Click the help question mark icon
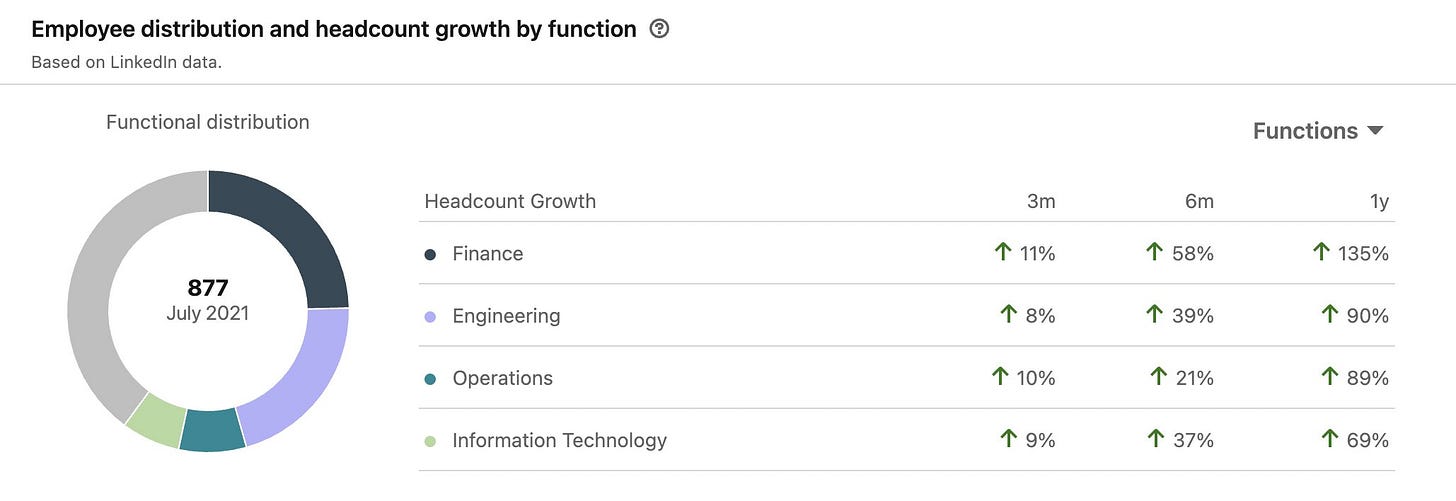The width and height of the screenshot is (1456, 501). click(659, 29)
